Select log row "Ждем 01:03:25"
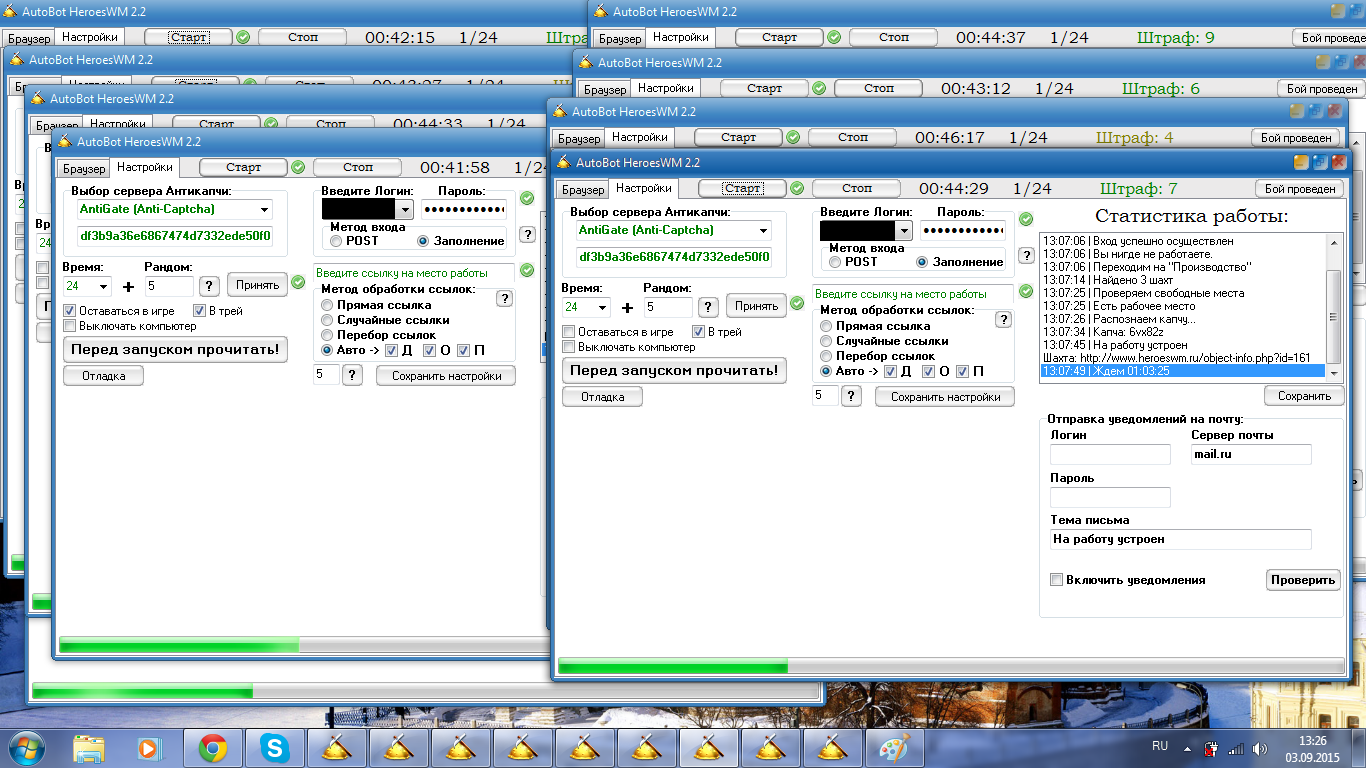The height and width of the screenshot is (768, 1366). [1183, 371]
